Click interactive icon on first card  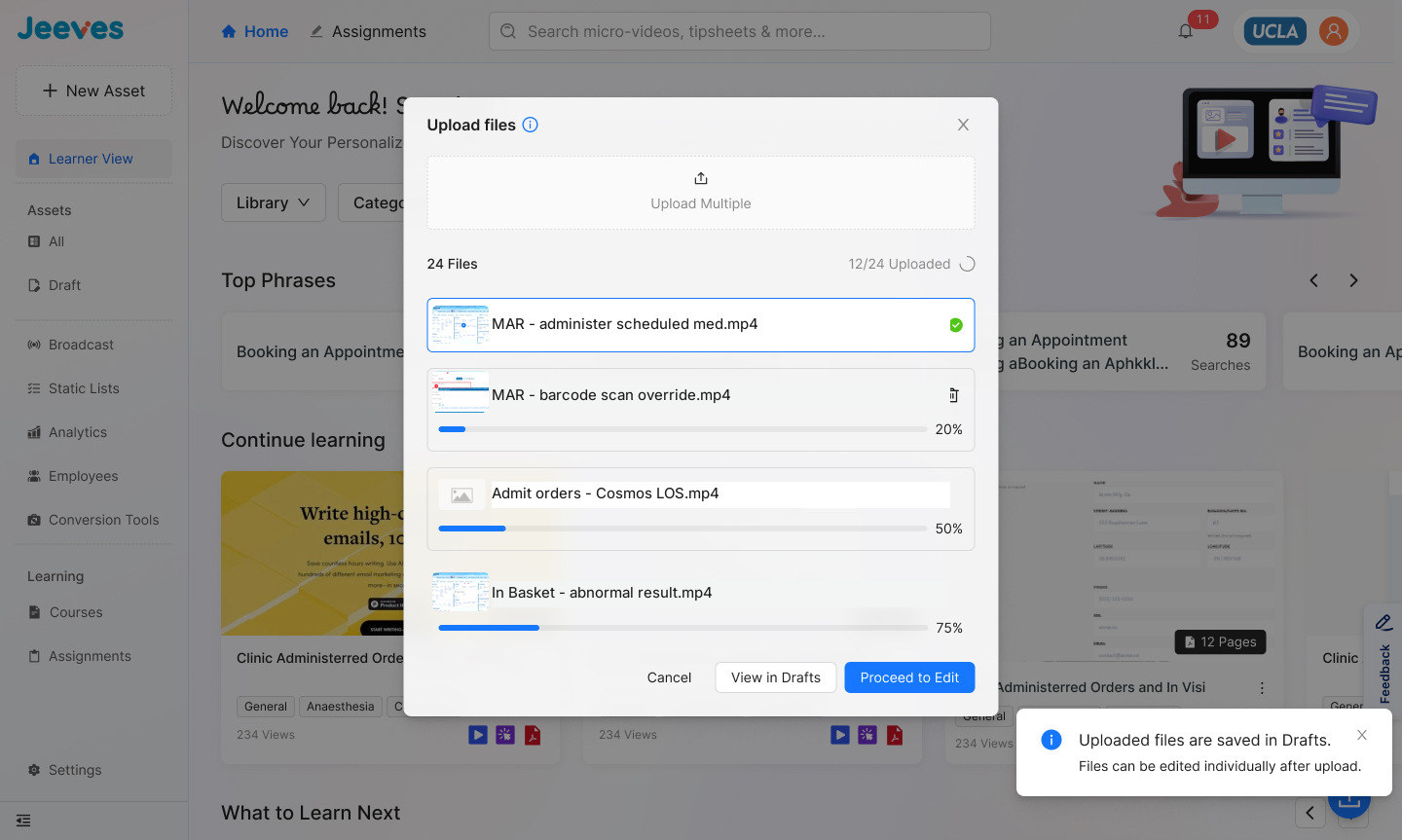(505, 735)
